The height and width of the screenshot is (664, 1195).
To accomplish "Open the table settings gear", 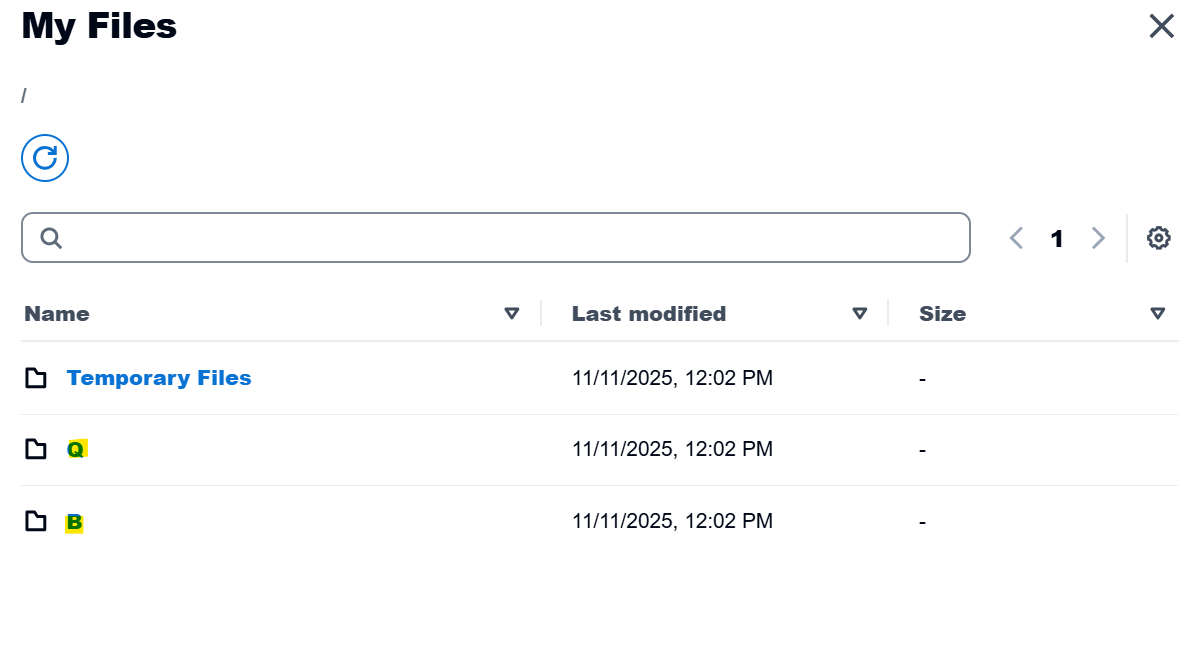I will (1158, 238).
